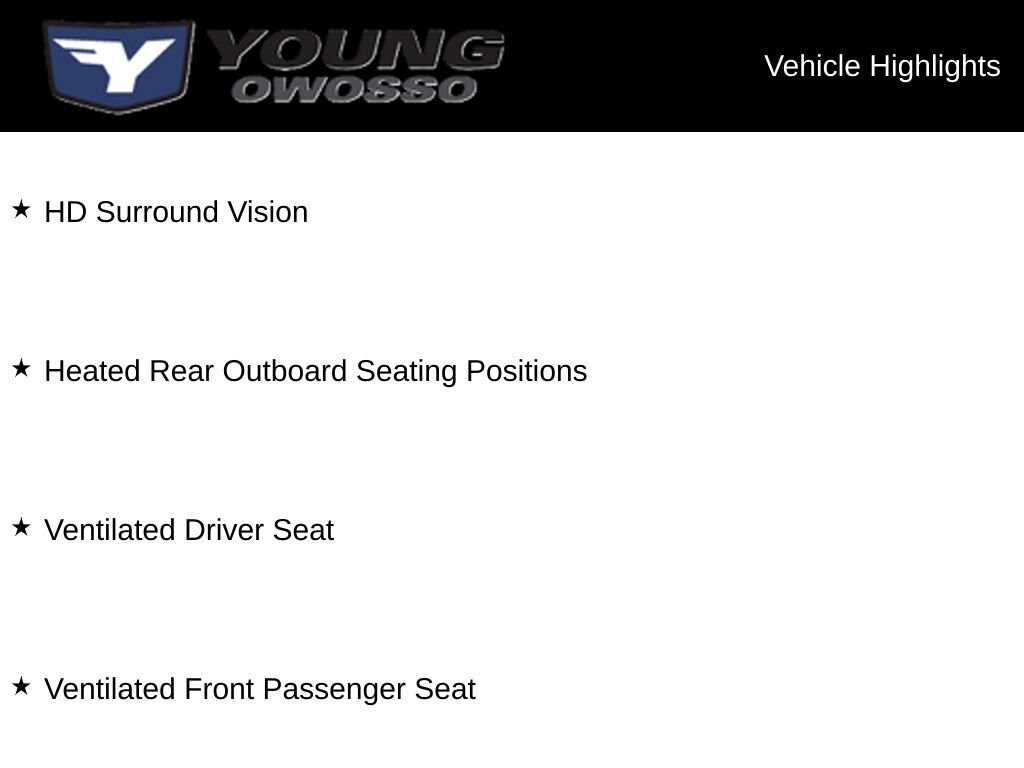Click the YOUNG wordmark in the header
Image resolution: width=1024 pixels, height=768 pixels.
[x=357, y=50]
